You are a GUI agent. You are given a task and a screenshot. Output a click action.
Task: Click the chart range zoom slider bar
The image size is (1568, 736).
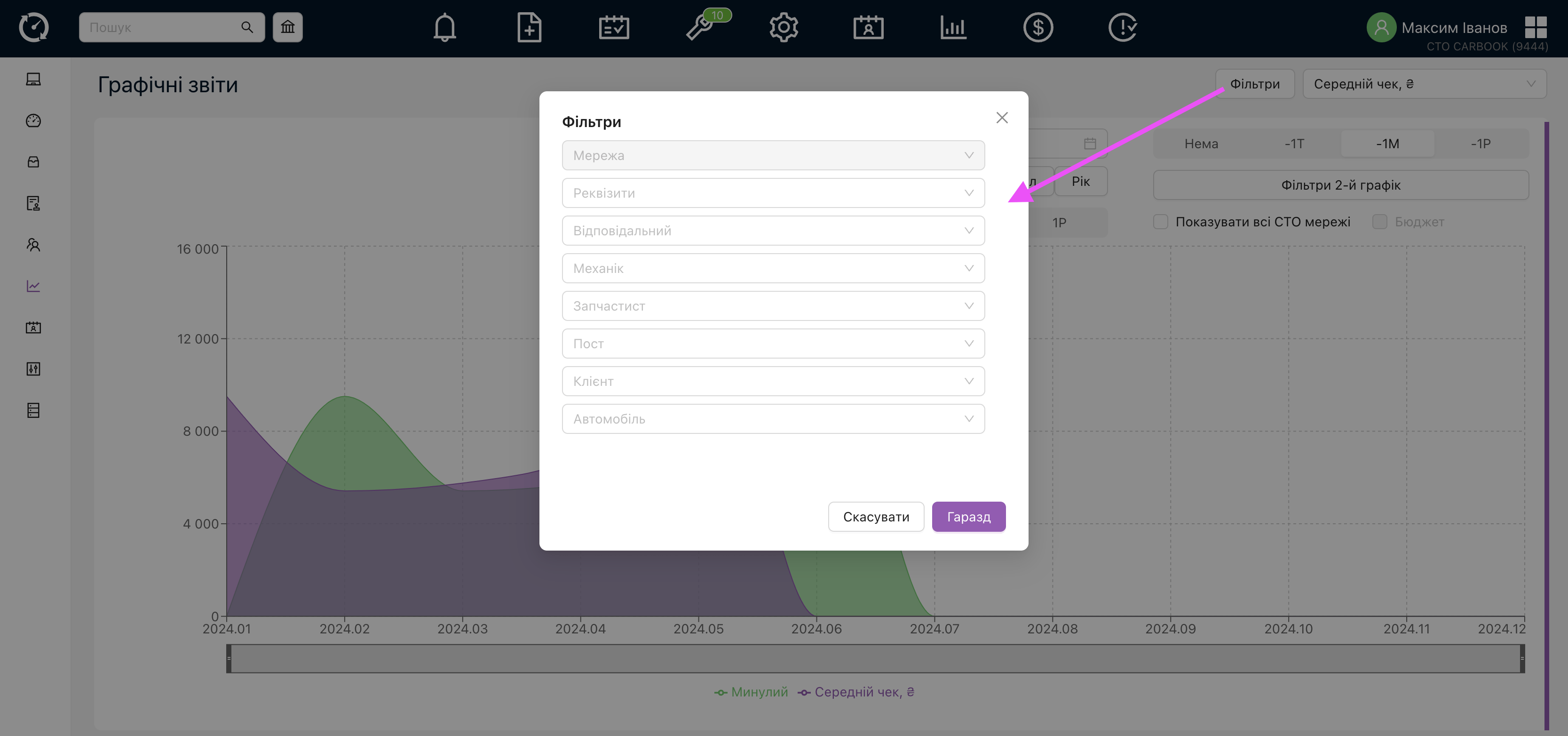pyautogui.click(x=875, y=659)
